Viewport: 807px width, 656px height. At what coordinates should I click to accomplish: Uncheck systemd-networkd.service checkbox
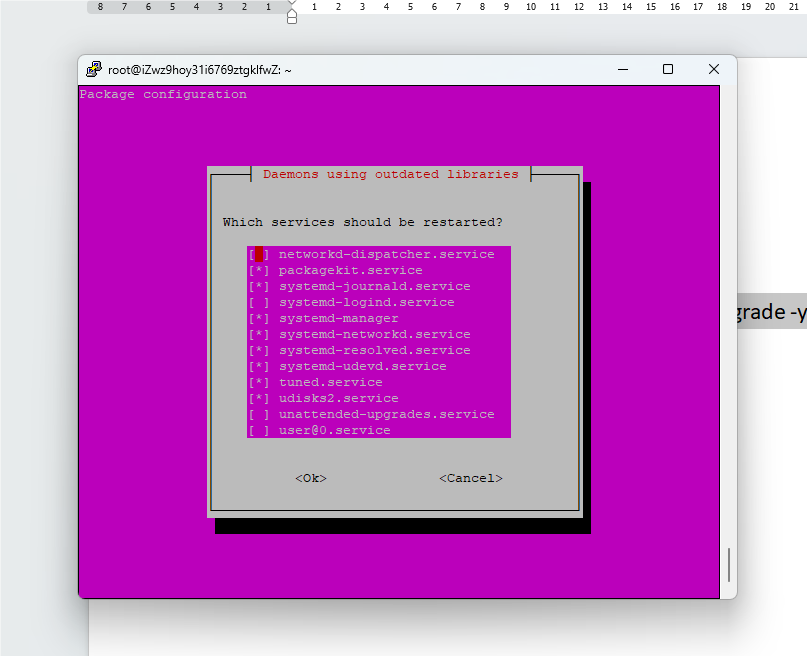(259, 334)
